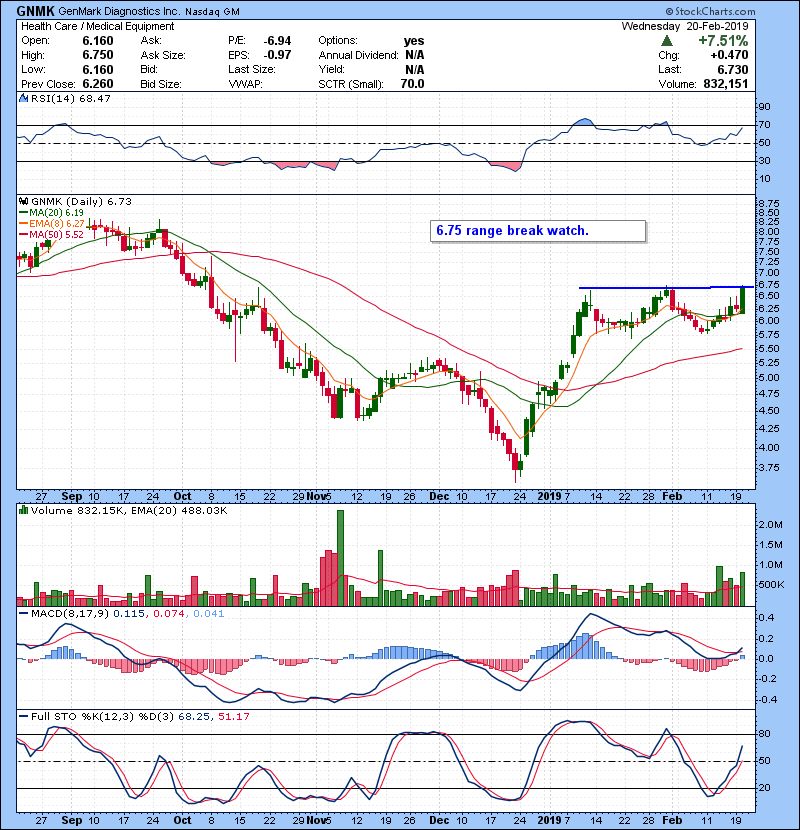Click the Open label in quote table
The width and height of the screenshot is (800, 830).
point(35,41)
